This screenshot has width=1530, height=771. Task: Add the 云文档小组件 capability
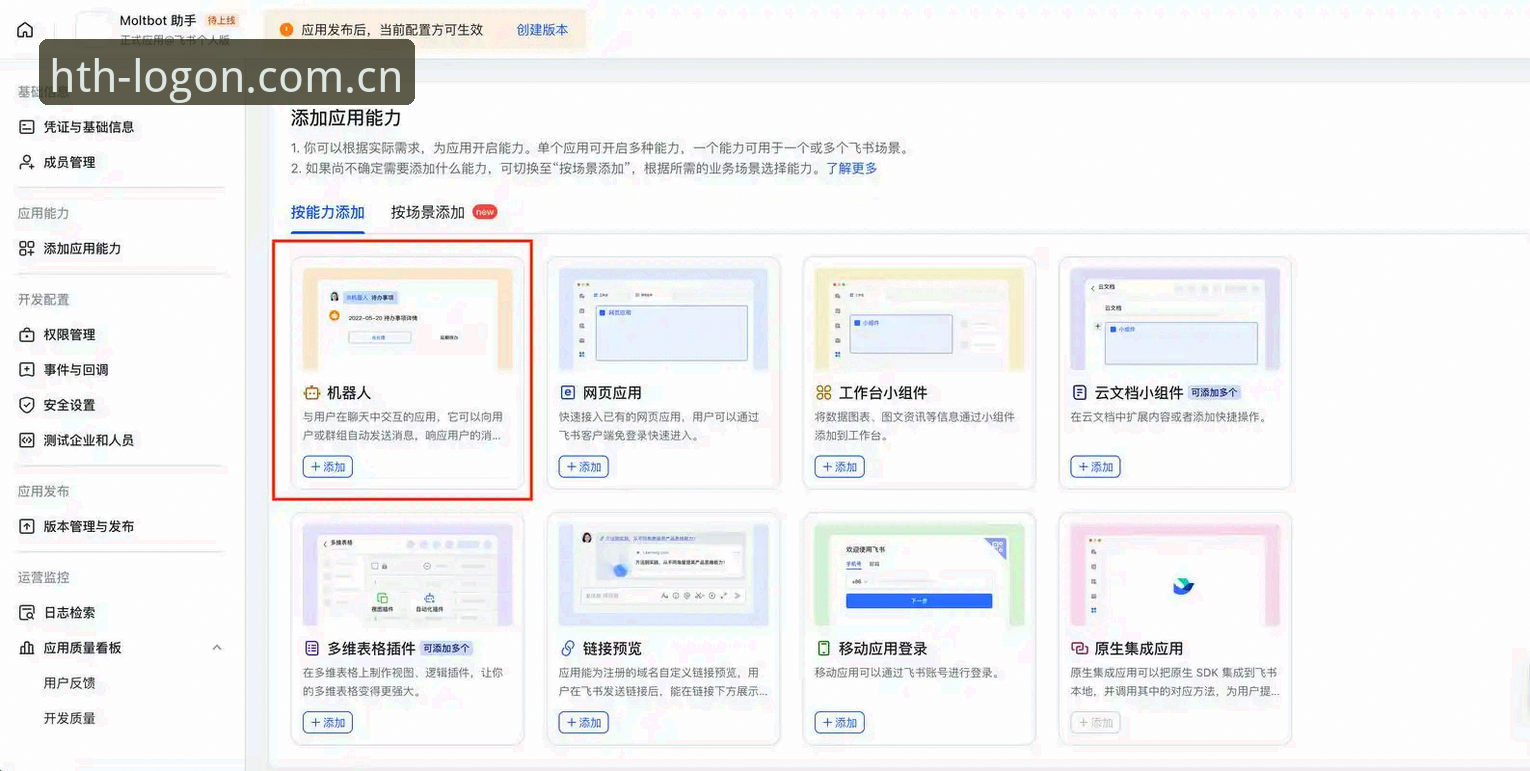[x=1096, y=467]
